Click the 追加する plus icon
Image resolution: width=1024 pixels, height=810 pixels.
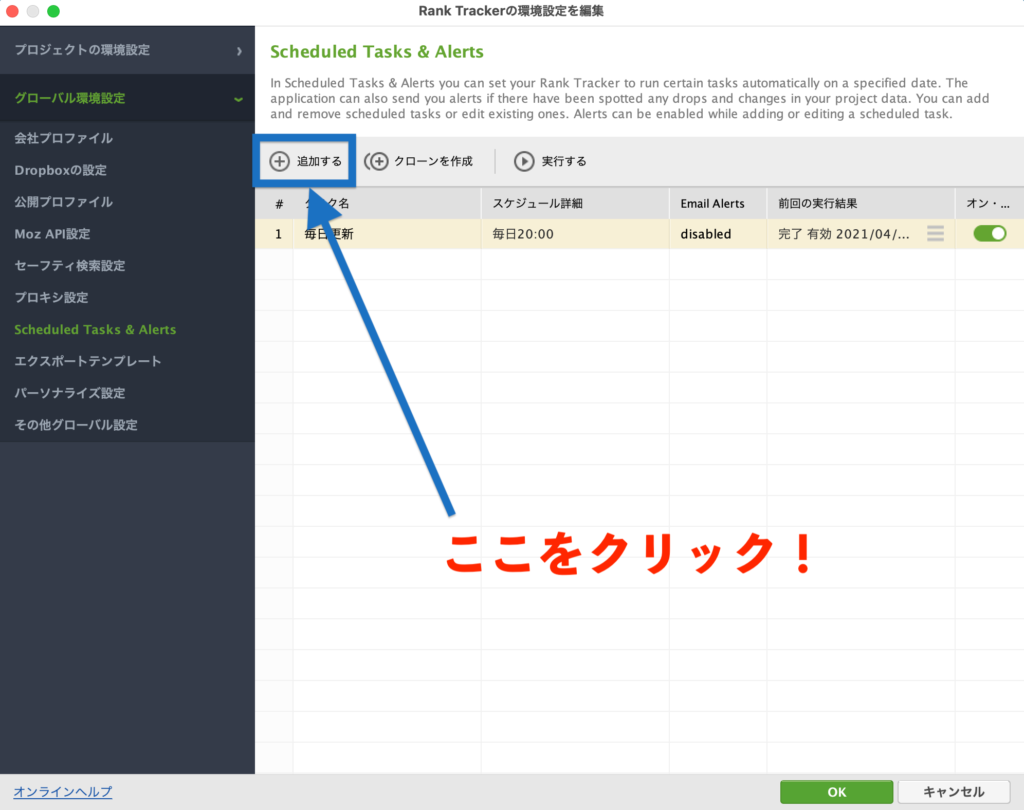tap(280, 161)
